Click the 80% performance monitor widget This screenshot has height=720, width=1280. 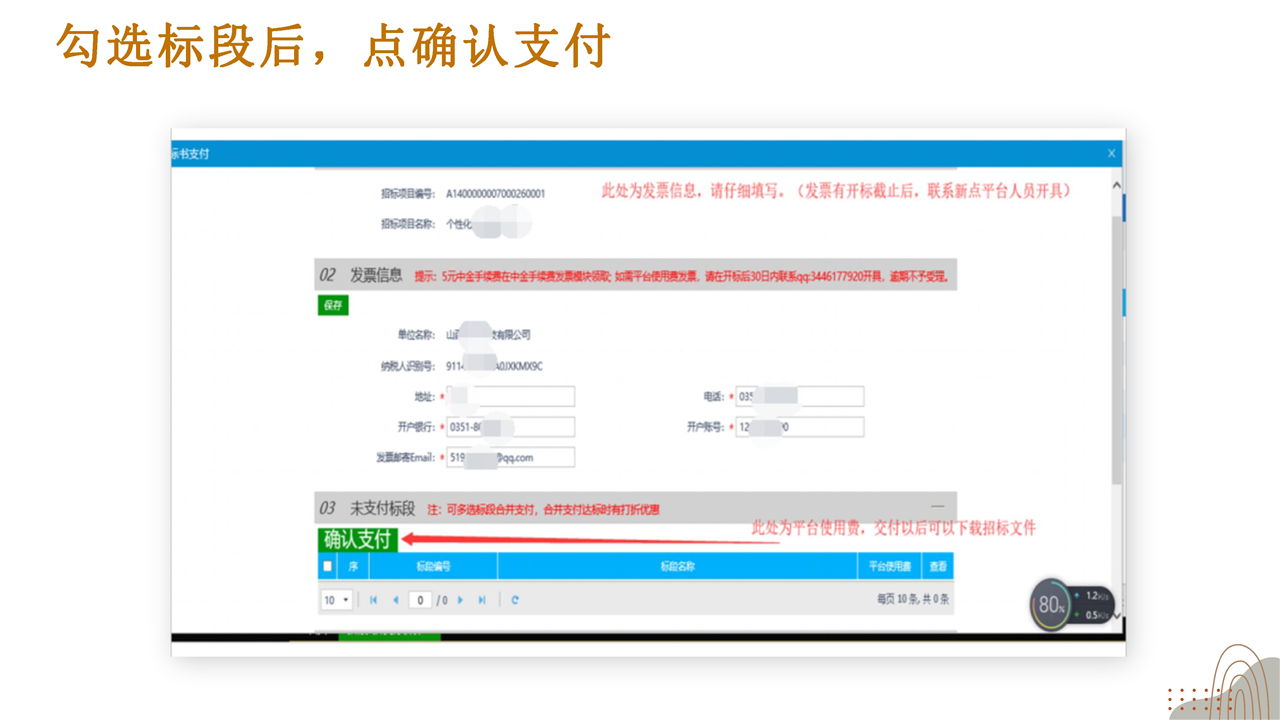coord(1052,605)
